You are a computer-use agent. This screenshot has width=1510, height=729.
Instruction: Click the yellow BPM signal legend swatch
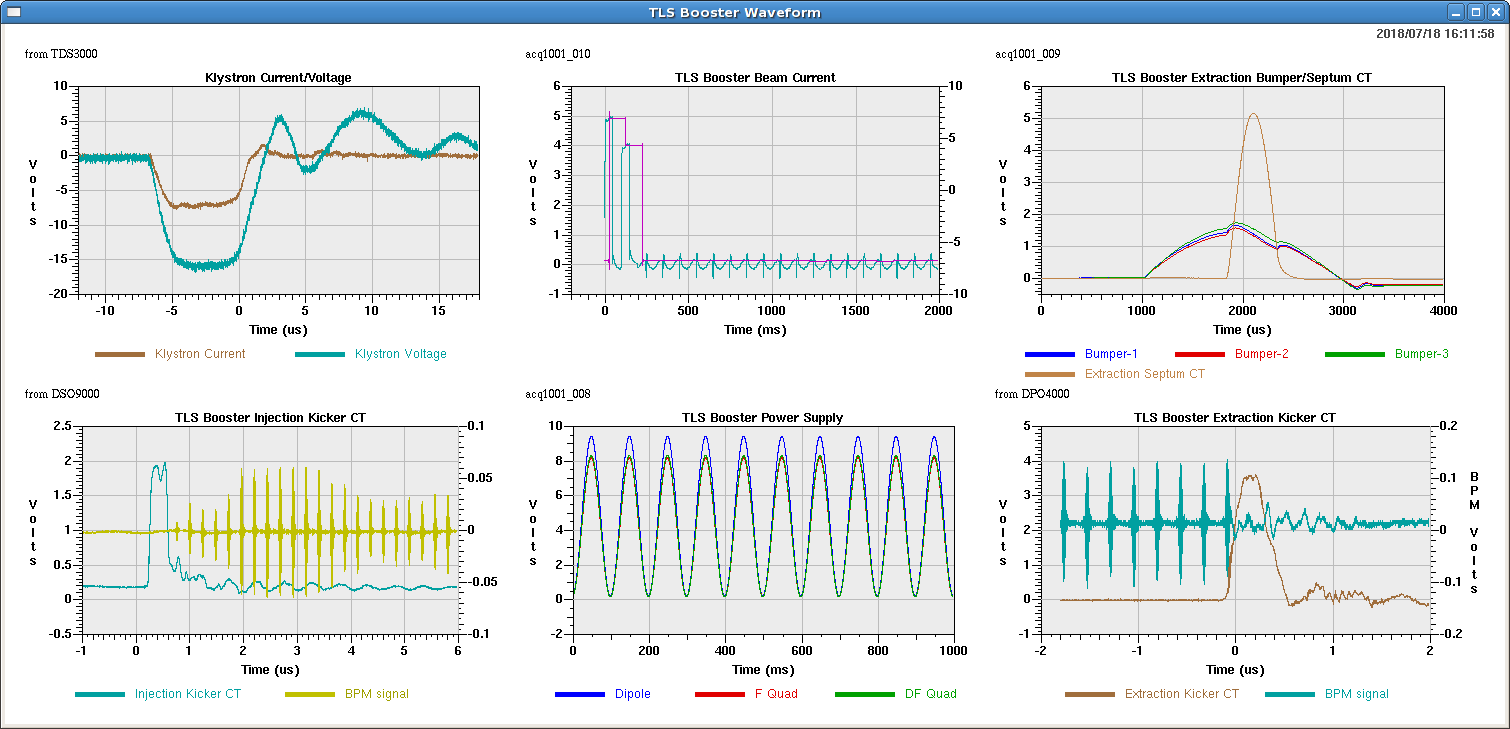(x=310, y=694)
